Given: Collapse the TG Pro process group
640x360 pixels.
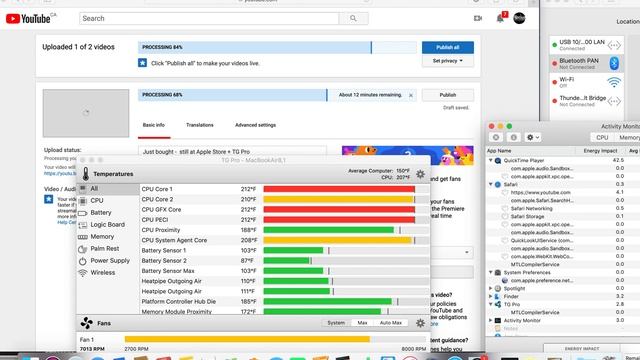Looking at the screenshot, I should click(491, 304).
